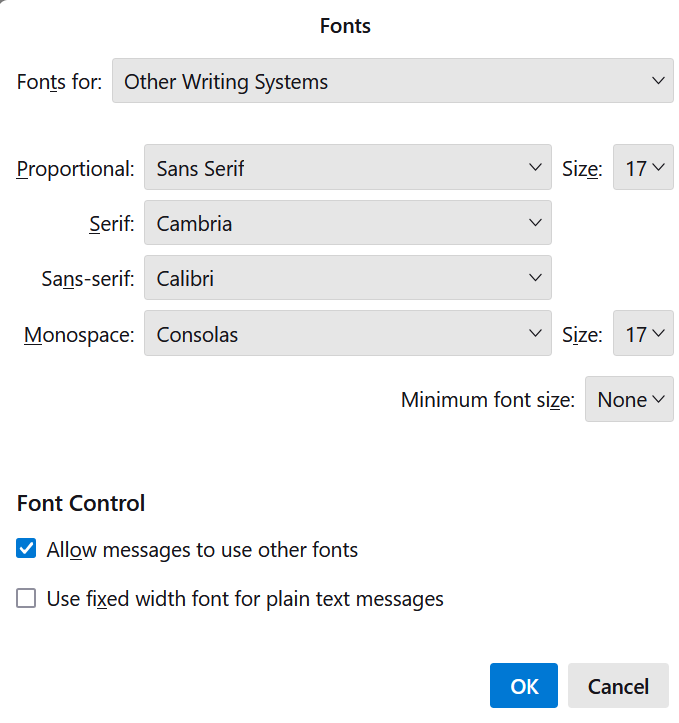Uncheck Allow messages to use other fonts

[26, 548]
